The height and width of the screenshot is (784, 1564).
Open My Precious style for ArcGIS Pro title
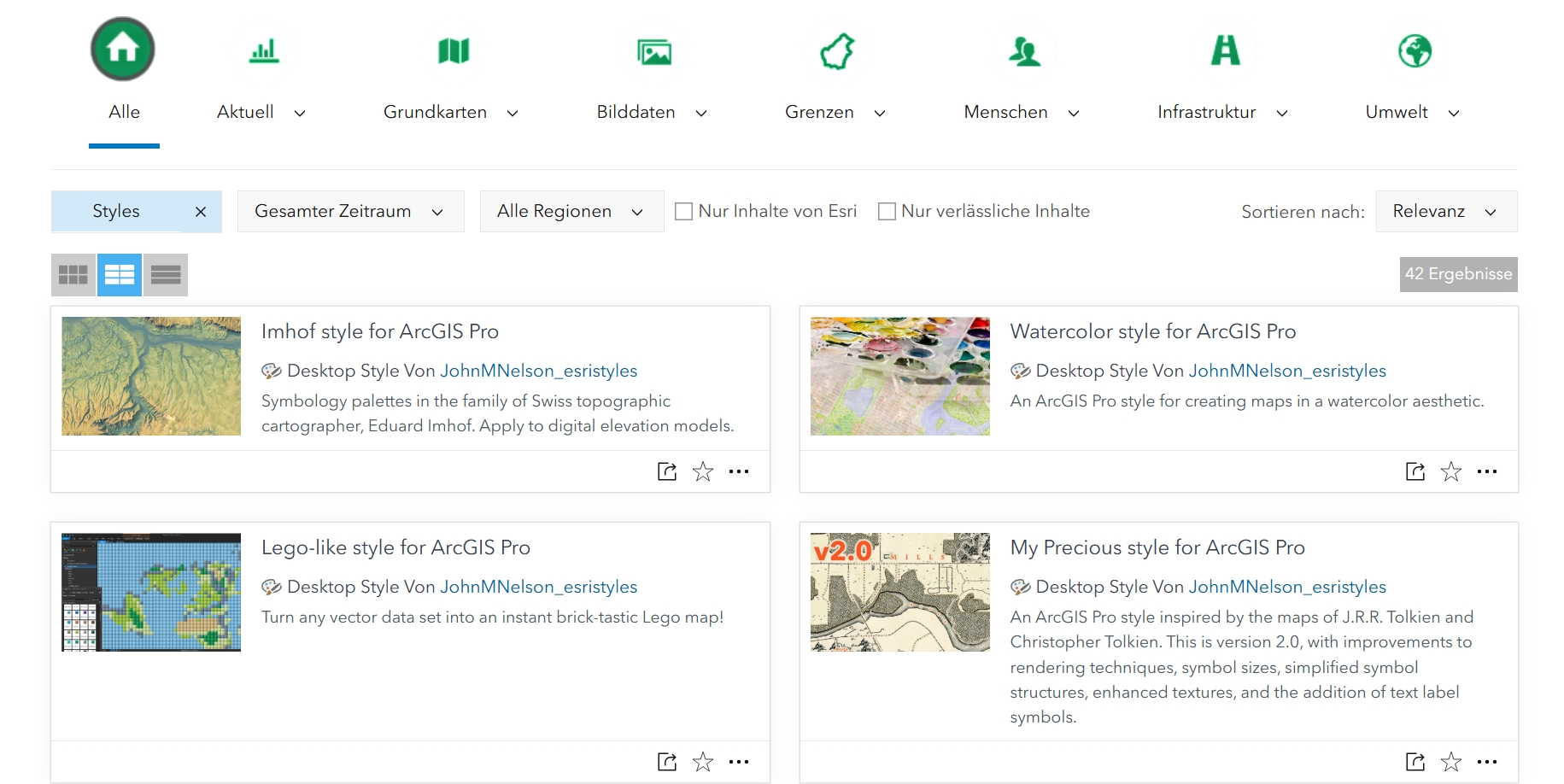pos(1157,547)
